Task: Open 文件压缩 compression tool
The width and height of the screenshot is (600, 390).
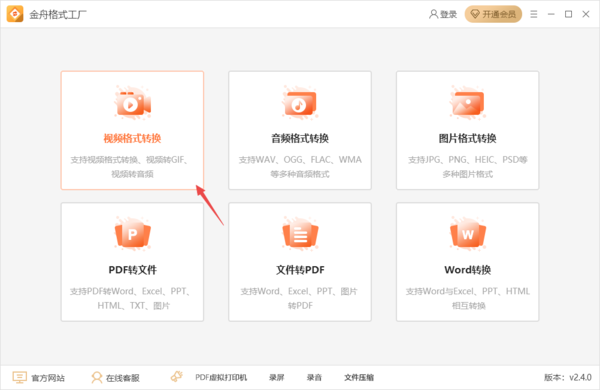Action: pyautogui.click(x=359, y=377)
